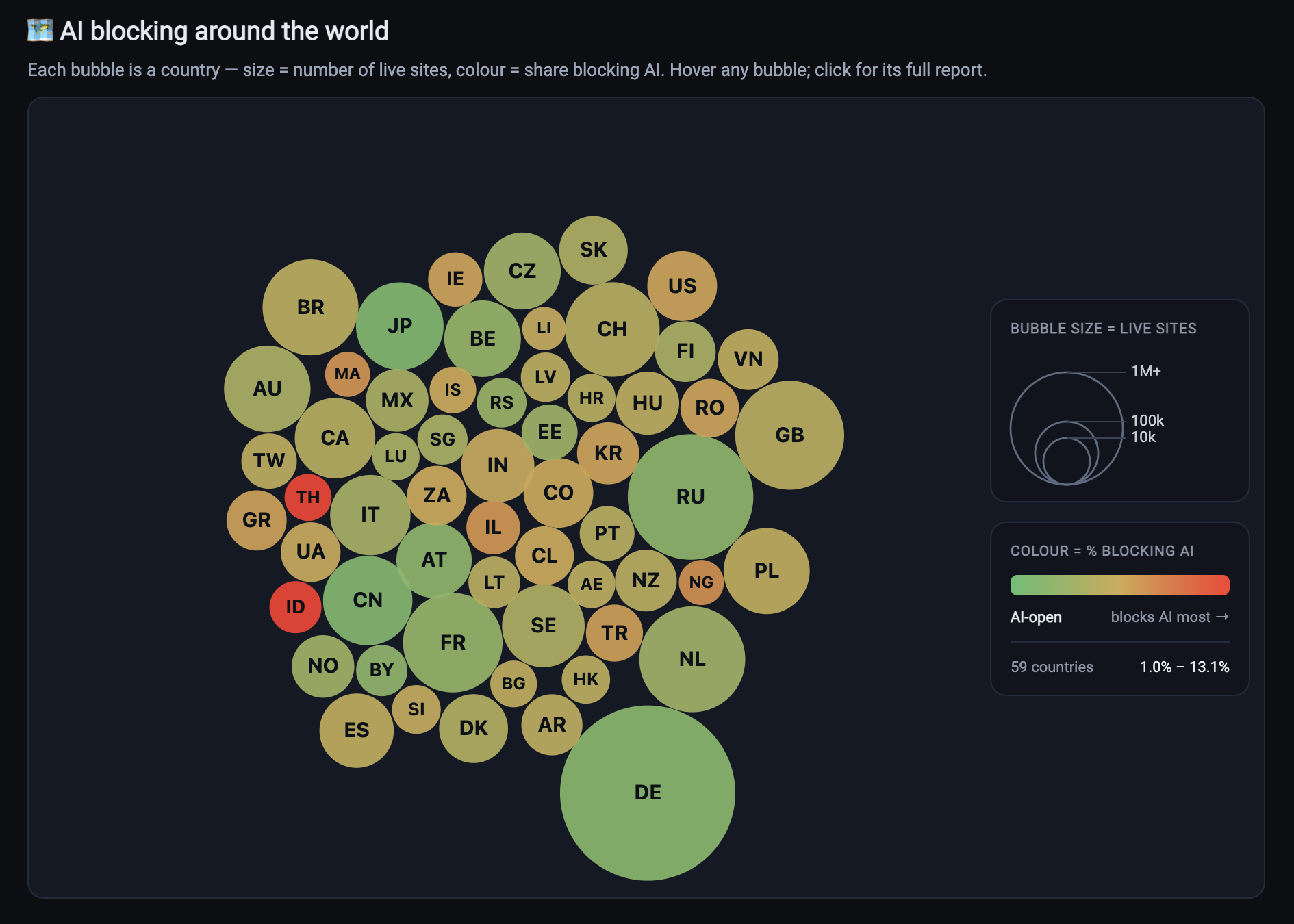1294x924 pixels.
Task: Click the '59 countries' legend text
Action: [x=1052, y=667]
